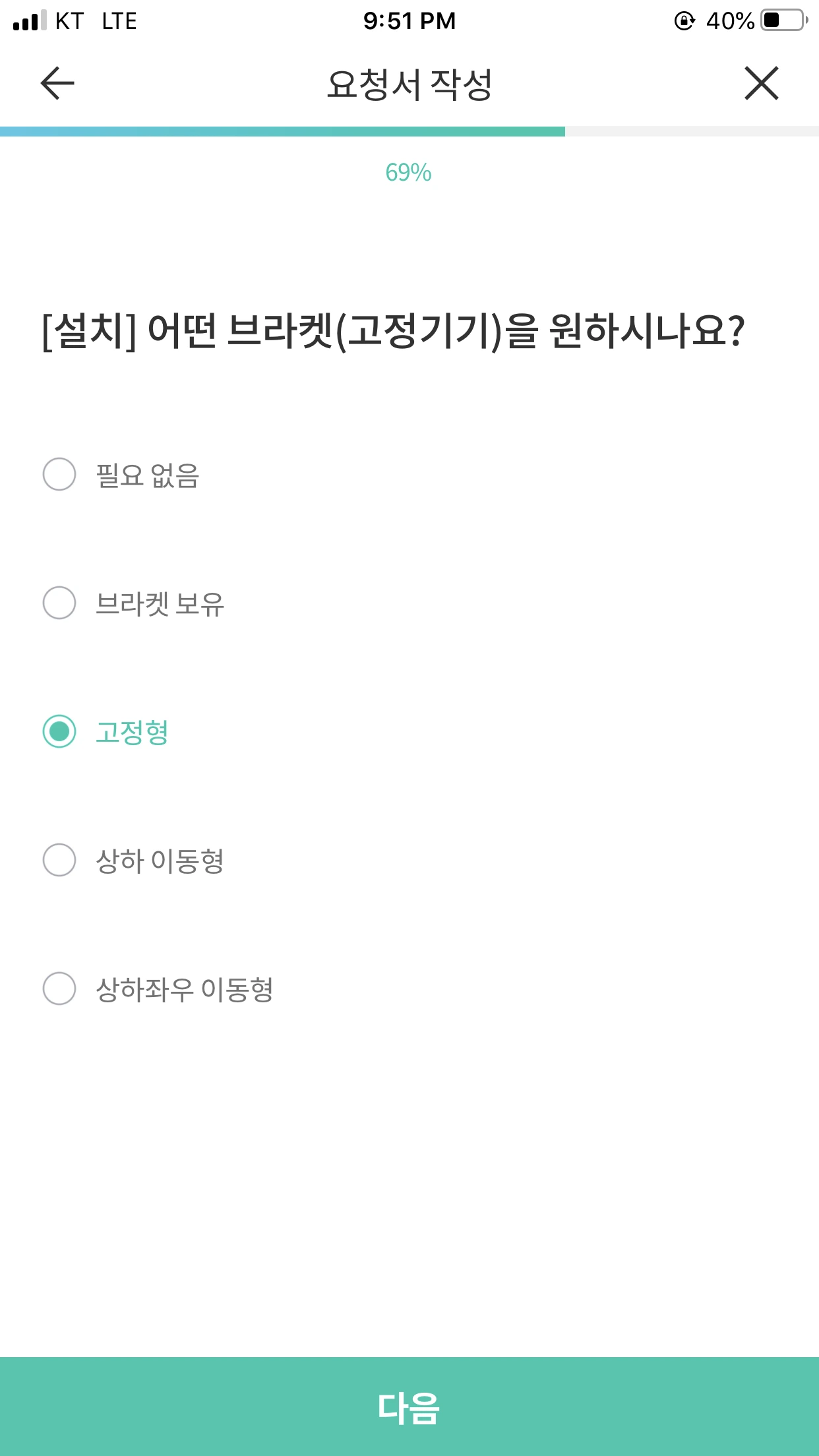Click the green progress bar

click(x=282, y=131)
